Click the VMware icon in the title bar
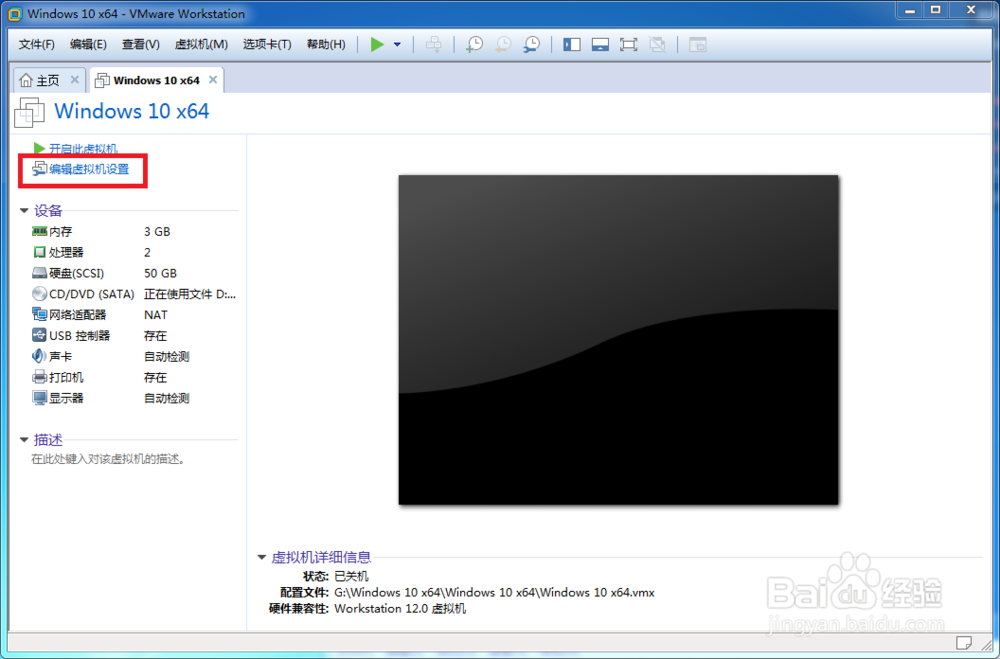 (x=15, y=13)
